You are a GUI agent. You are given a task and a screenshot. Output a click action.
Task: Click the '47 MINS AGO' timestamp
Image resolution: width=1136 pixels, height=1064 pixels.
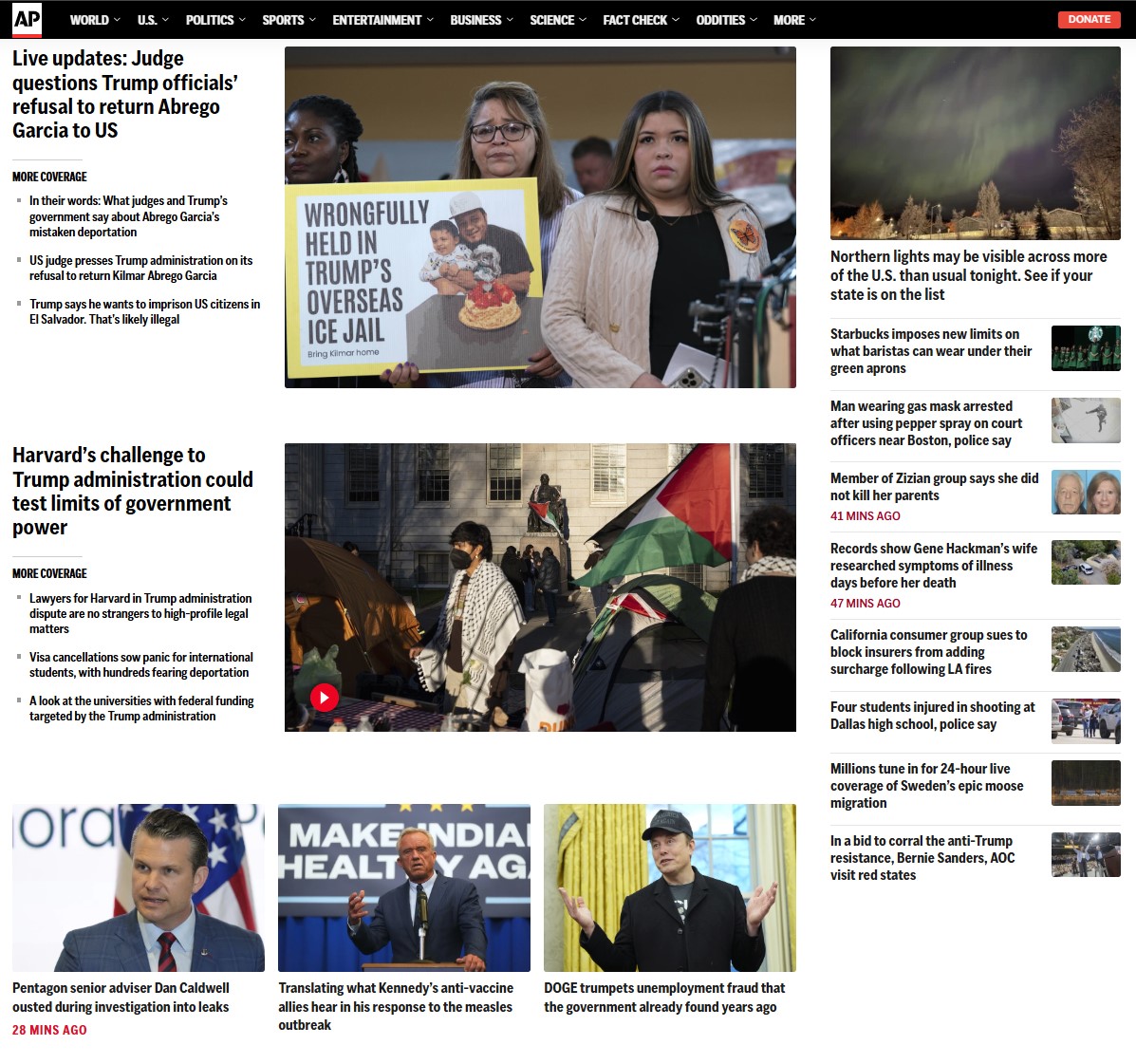point(865,603)
